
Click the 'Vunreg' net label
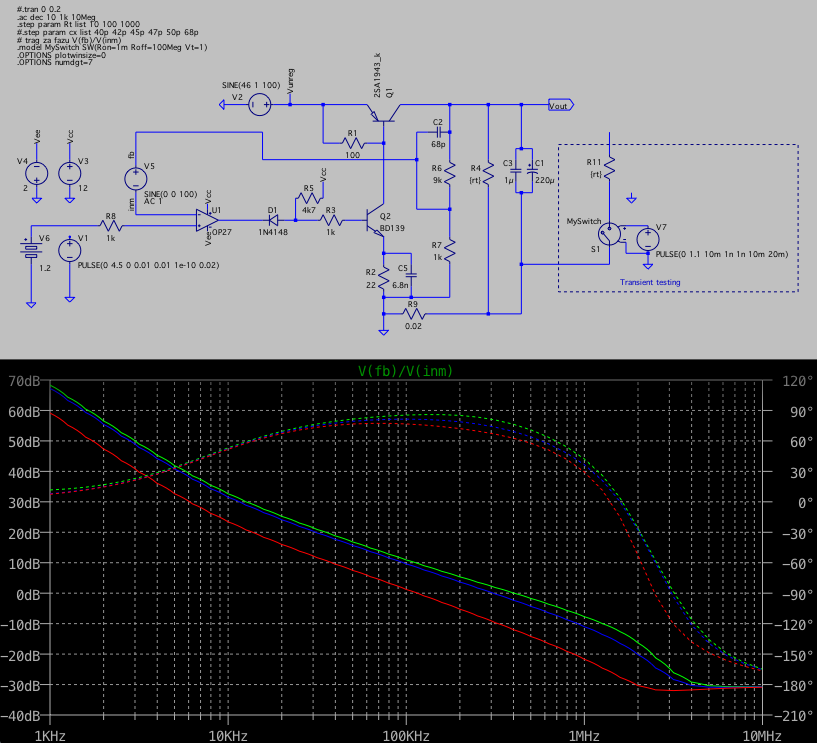(x=291, y=81)
